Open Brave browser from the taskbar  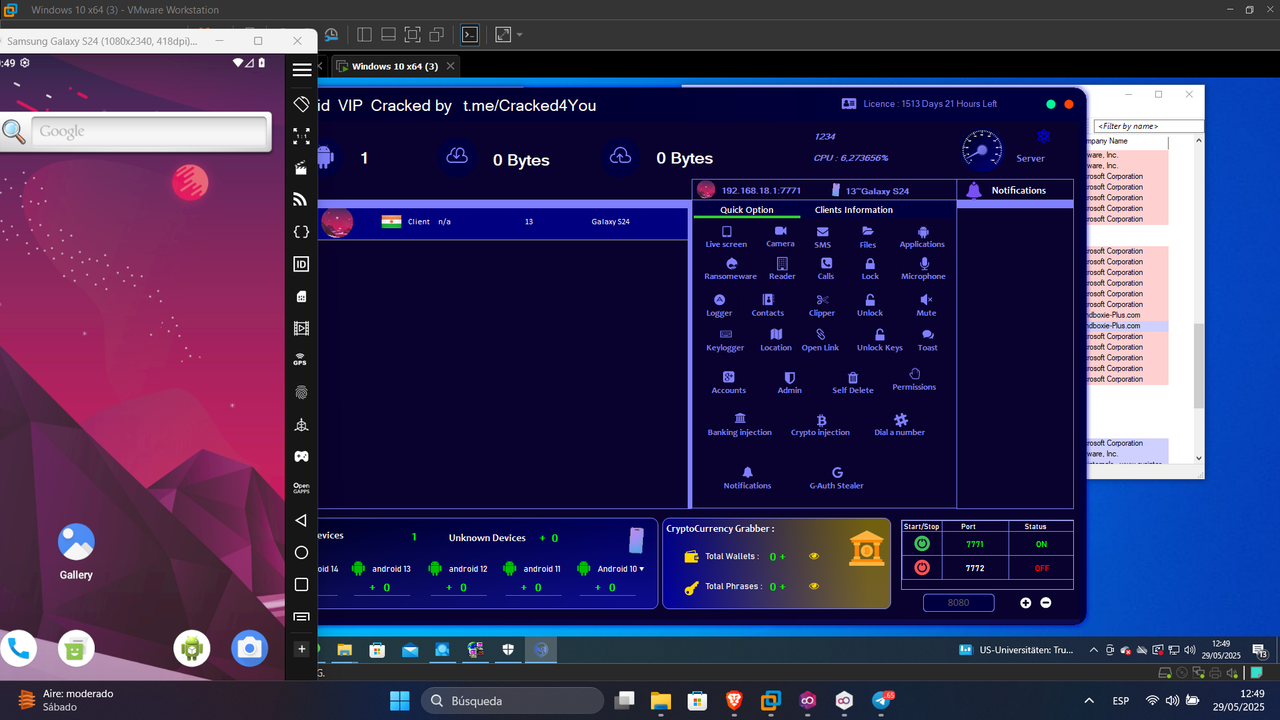click(734, 701)
